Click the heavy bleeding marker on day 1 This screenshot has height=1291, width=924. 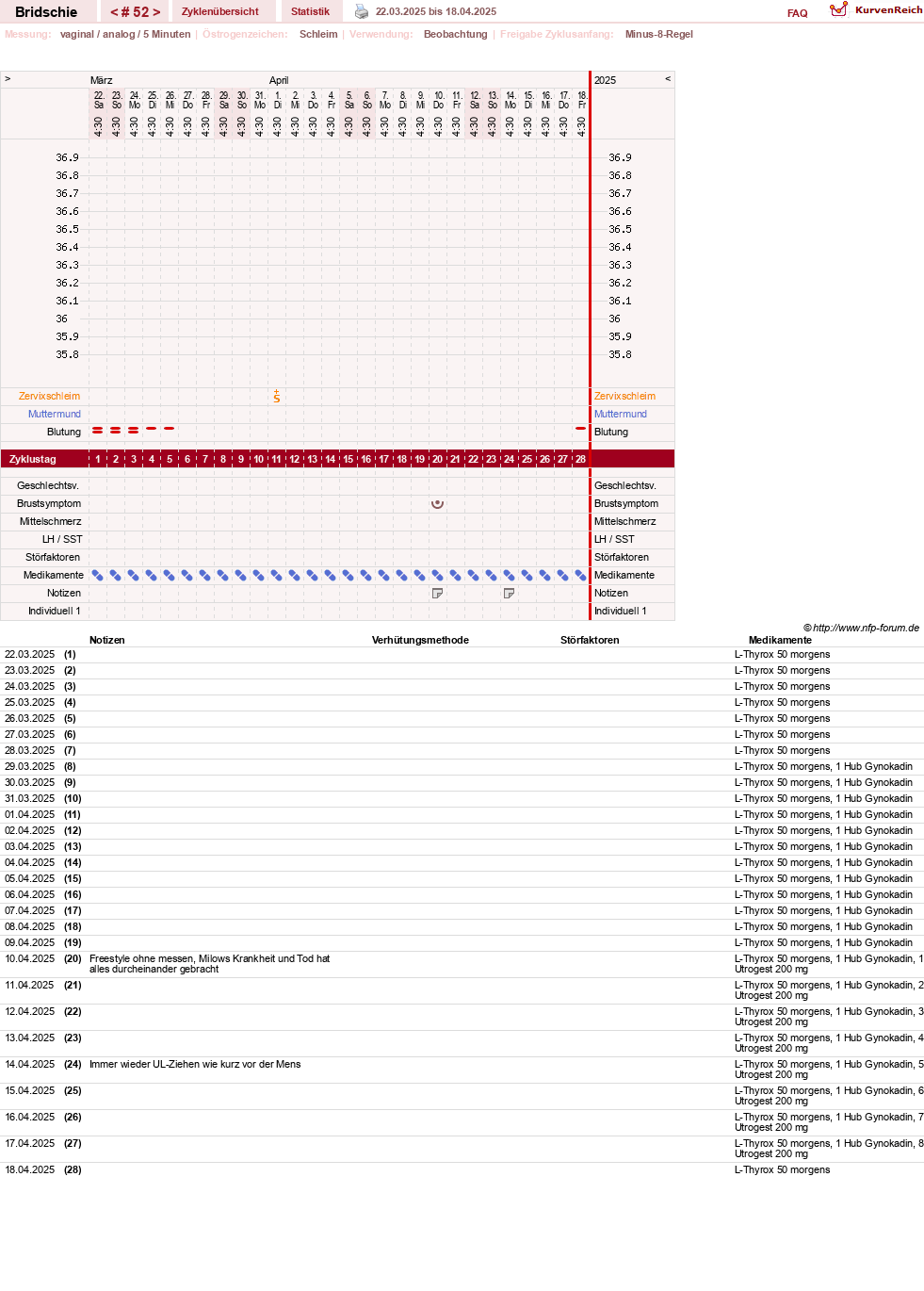coord(98,431)
